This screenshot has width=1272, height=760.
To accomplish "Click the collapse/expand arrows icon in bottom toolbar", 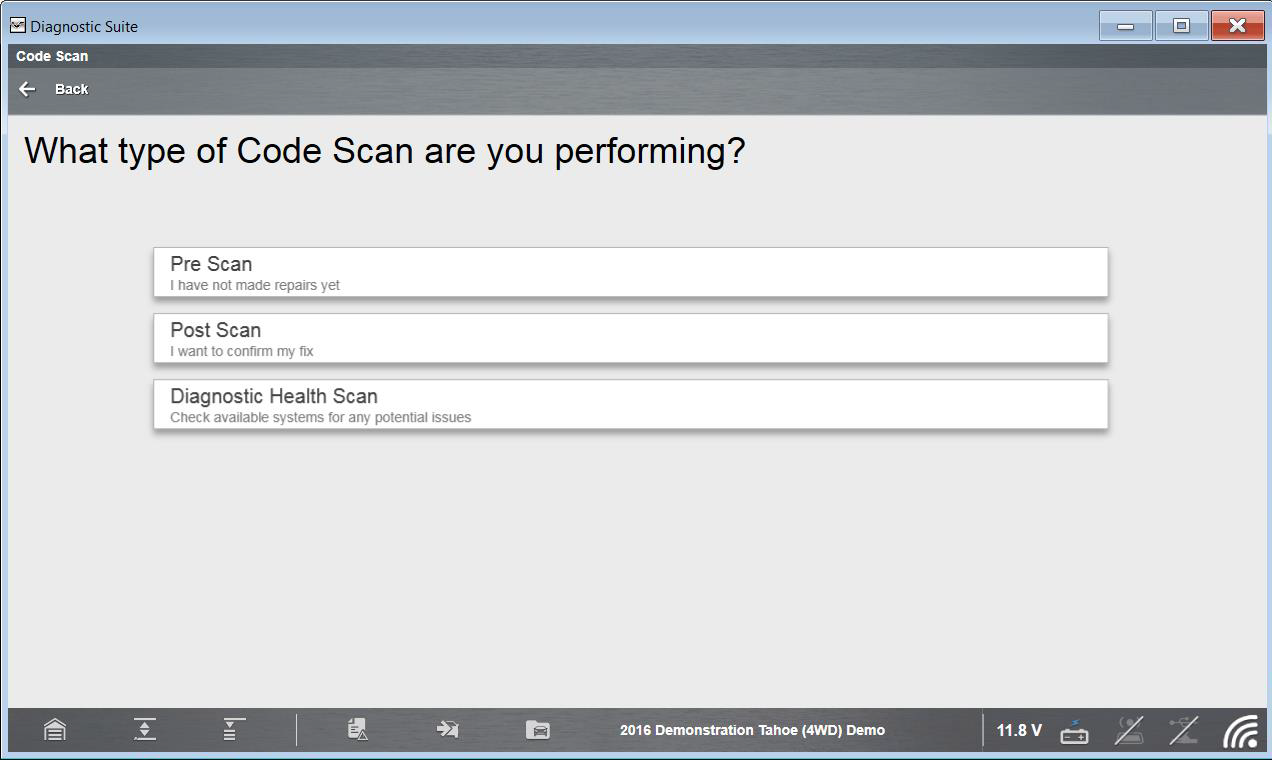I will pos(145,730).
